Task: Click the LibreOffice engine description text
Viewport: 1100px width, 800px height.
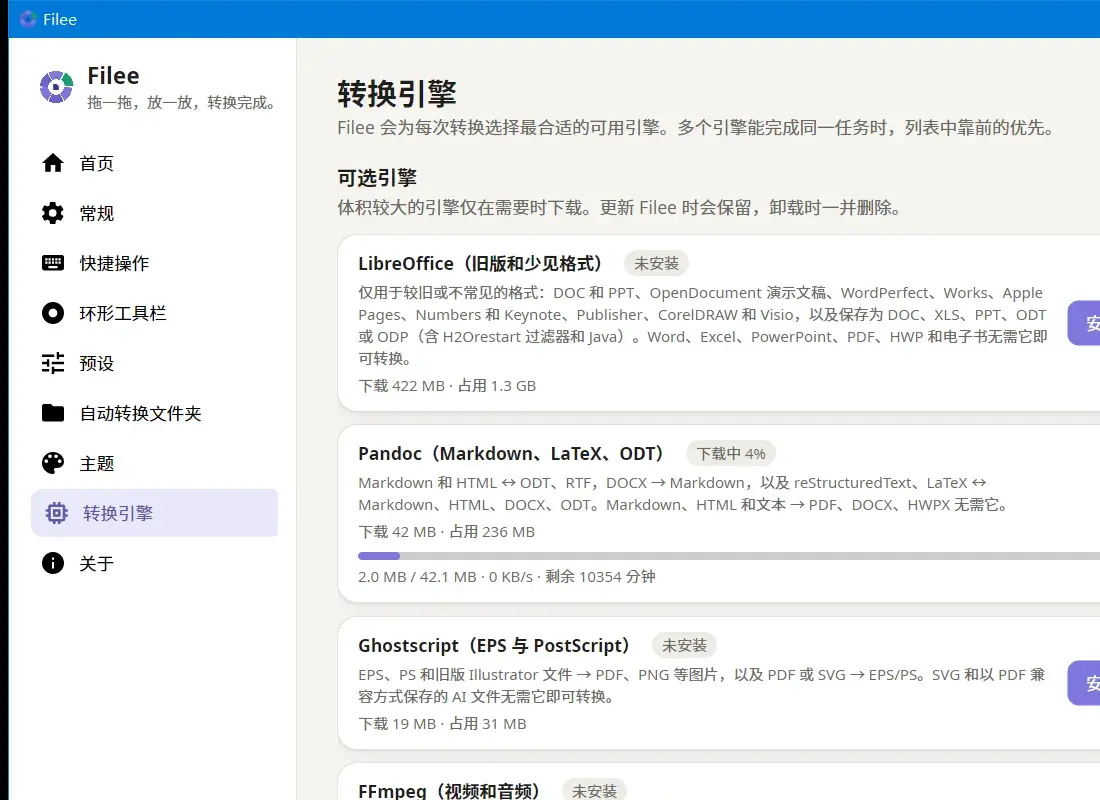Action: pos(702,326)
